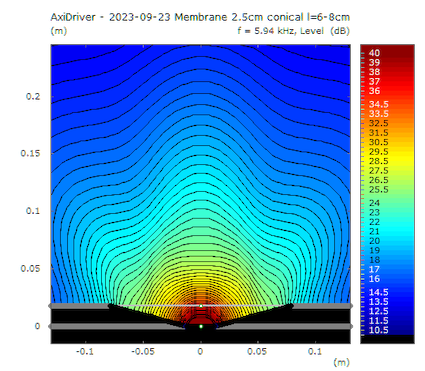Click the '25.5' value on the color scale
Screen dimensions: 425x371
click(x=378, y=190)
